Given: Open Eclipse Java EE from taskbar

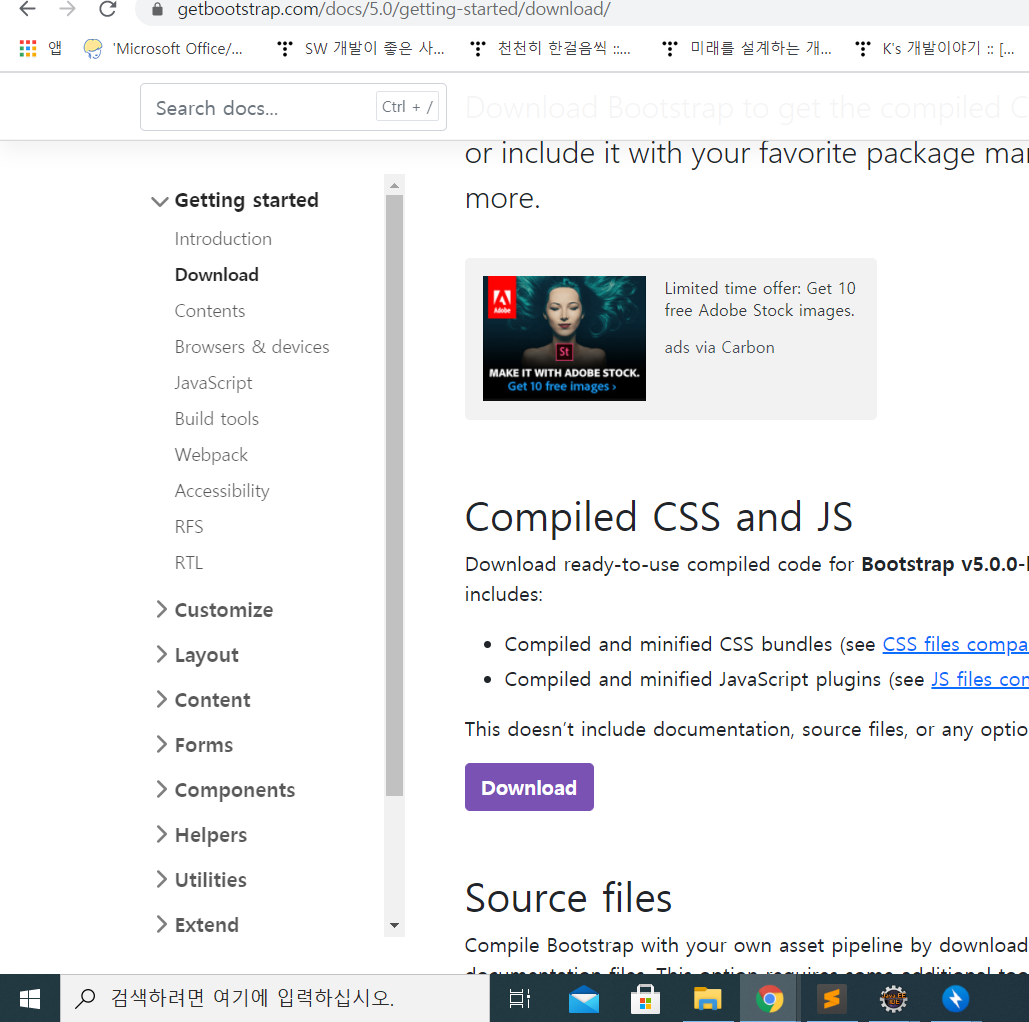Looking at the screenshot, I should pyautogui.click(x=893, y=999).
